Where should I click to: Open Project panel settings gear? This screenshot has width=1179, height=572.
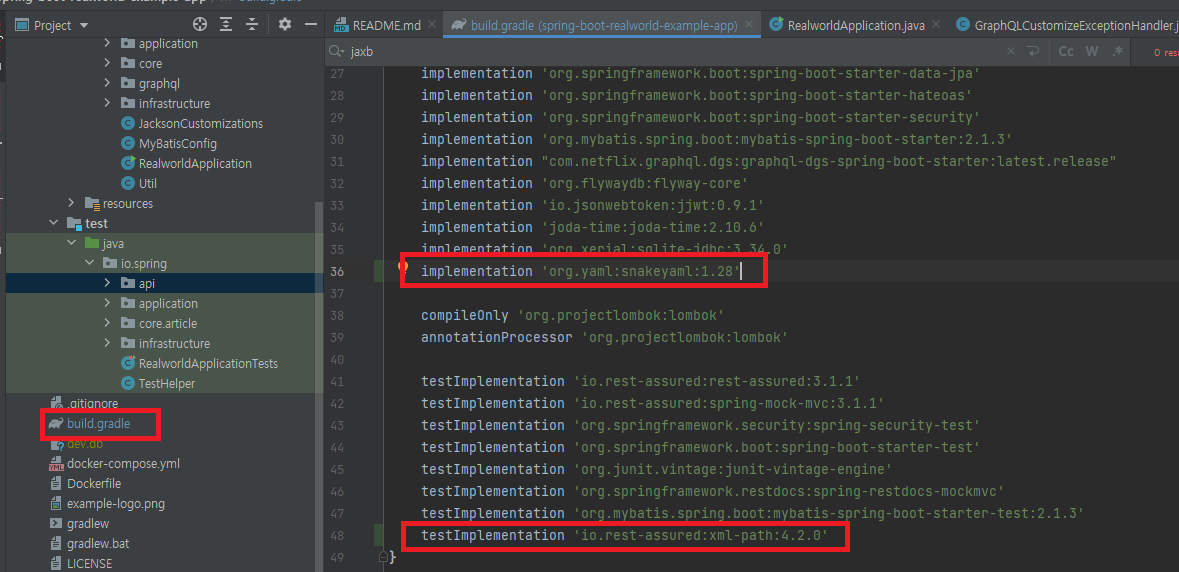284,25
